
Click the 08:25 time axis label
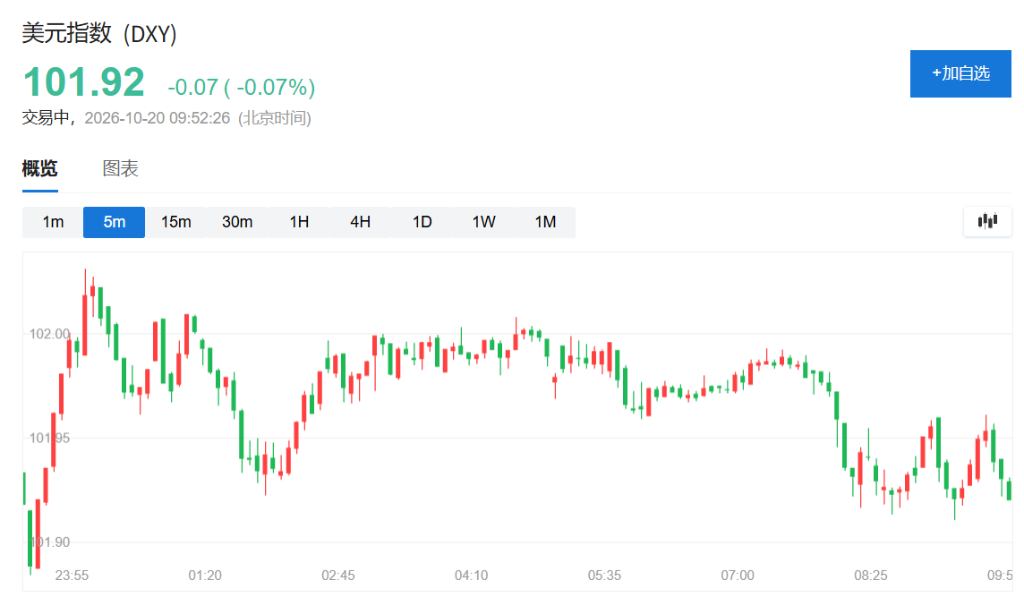coord(871,575)
